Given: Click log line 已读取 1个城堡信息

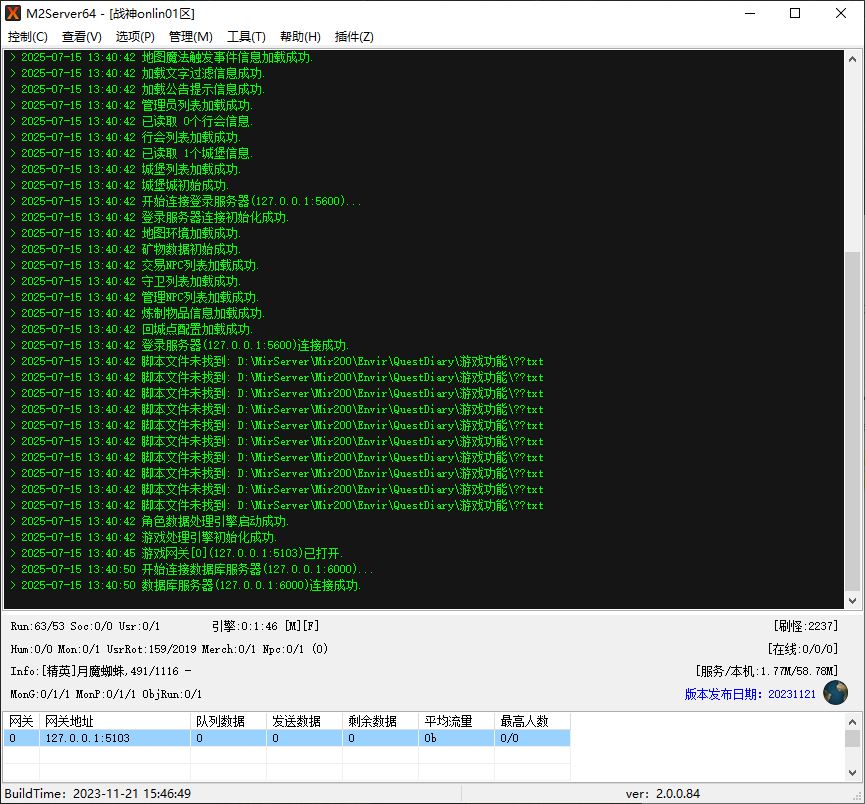Looking at the screenshot, I should 131,153.
